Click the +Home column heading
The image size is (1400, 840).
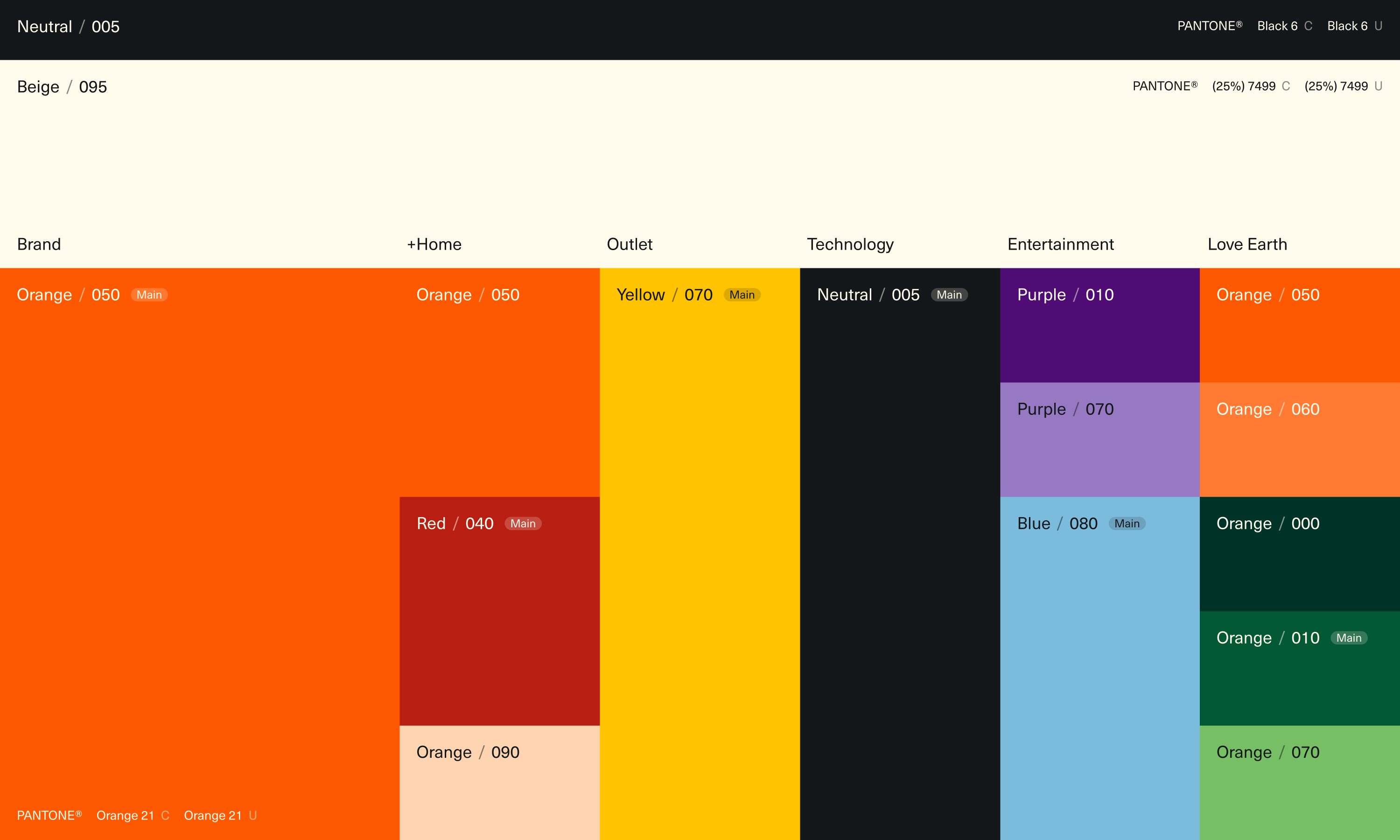coord(434,244)
